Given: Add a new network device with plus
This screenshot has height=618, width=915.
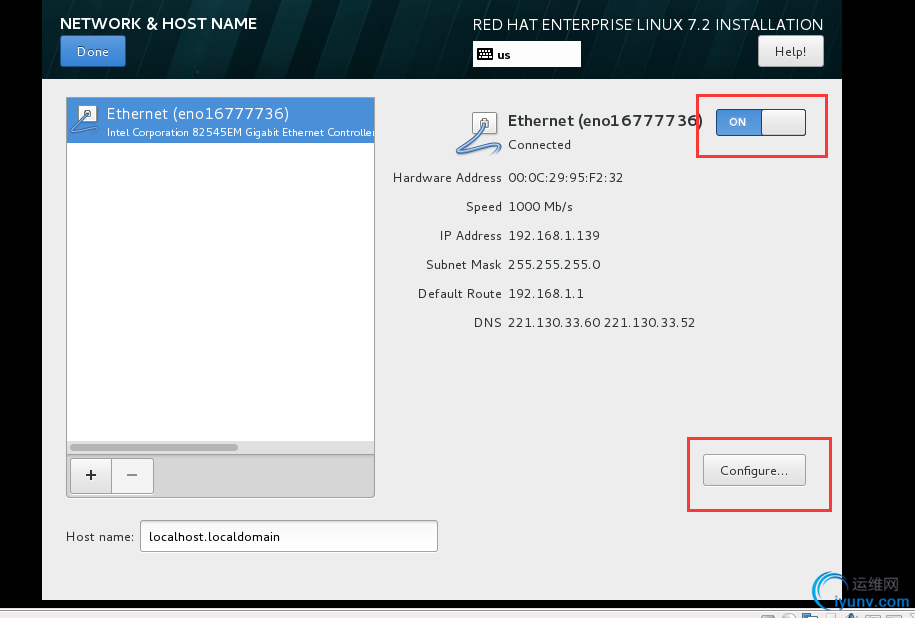Looking at the screenshot, I should [x=91, y=475].
